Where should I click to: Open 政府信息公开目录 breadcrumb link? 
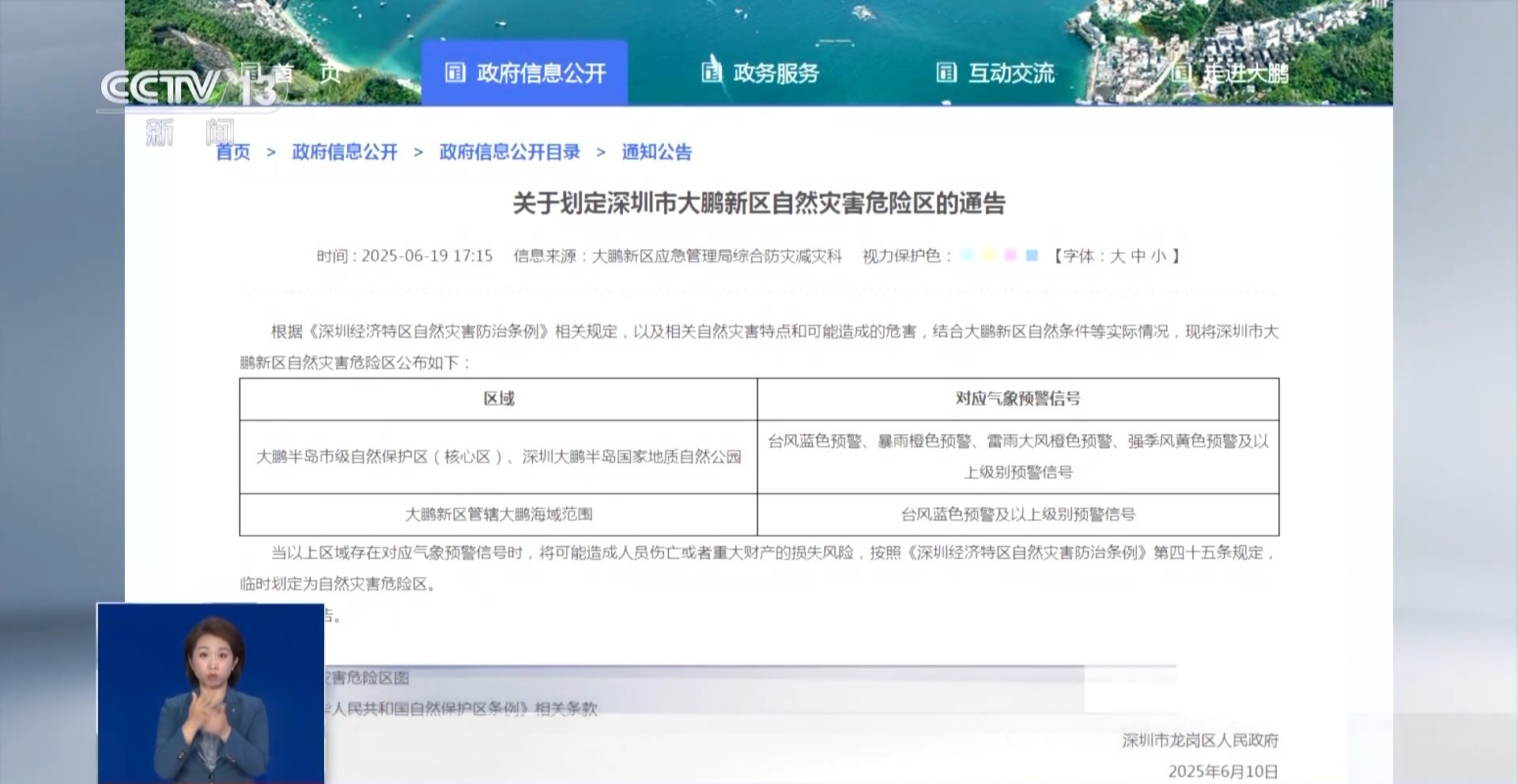click(509, 152)
